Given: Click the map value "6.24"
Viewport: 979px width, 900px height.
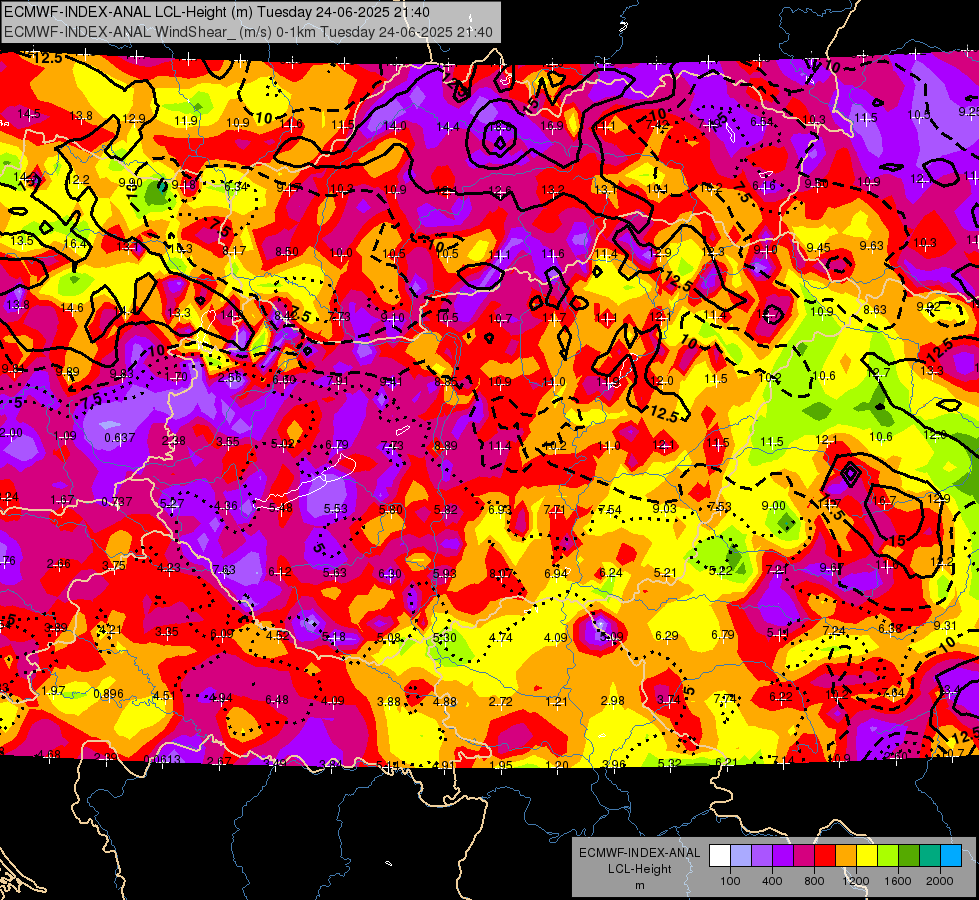Looking at the screenshot, I should click(x=611, y=573).
